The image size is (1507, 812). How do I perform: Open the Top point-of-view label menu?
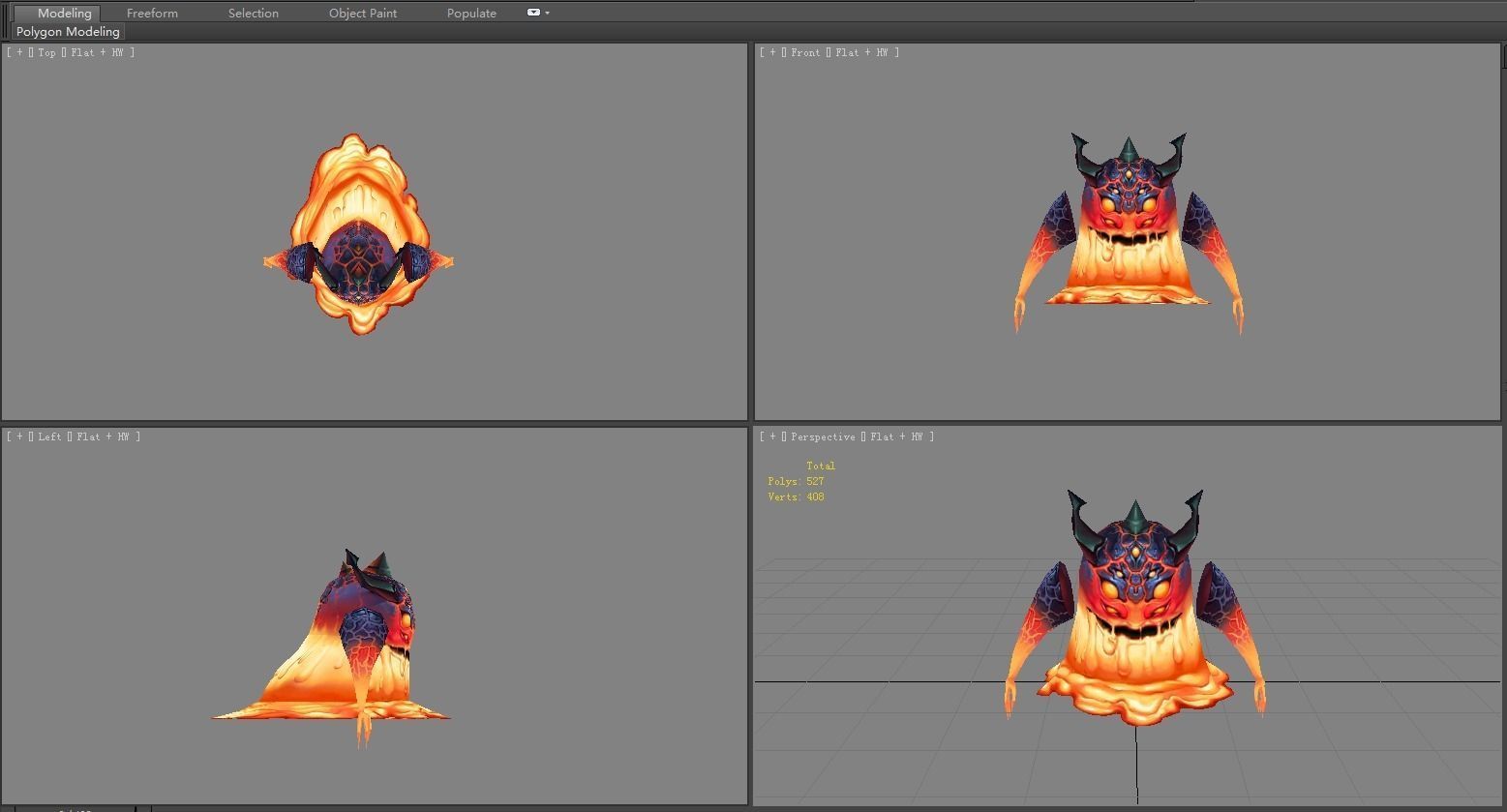(x=45, y=52)
